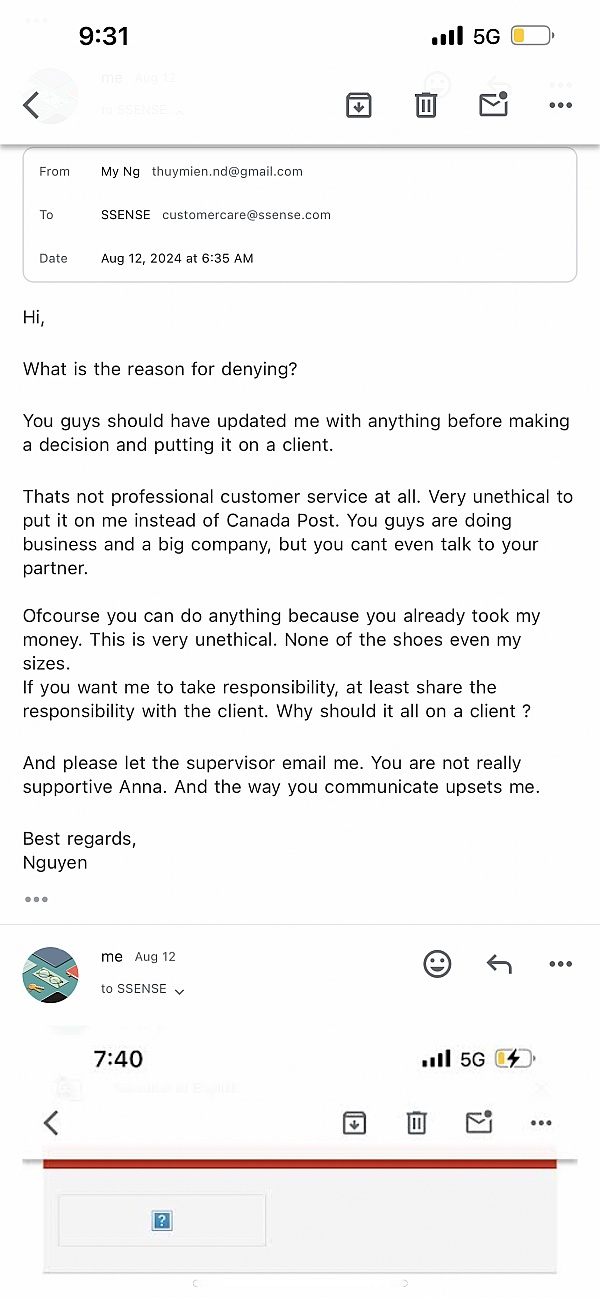Show trimmed content below "Nguyen" signature
Screen dimensions: 600x1298
point(36,899)
